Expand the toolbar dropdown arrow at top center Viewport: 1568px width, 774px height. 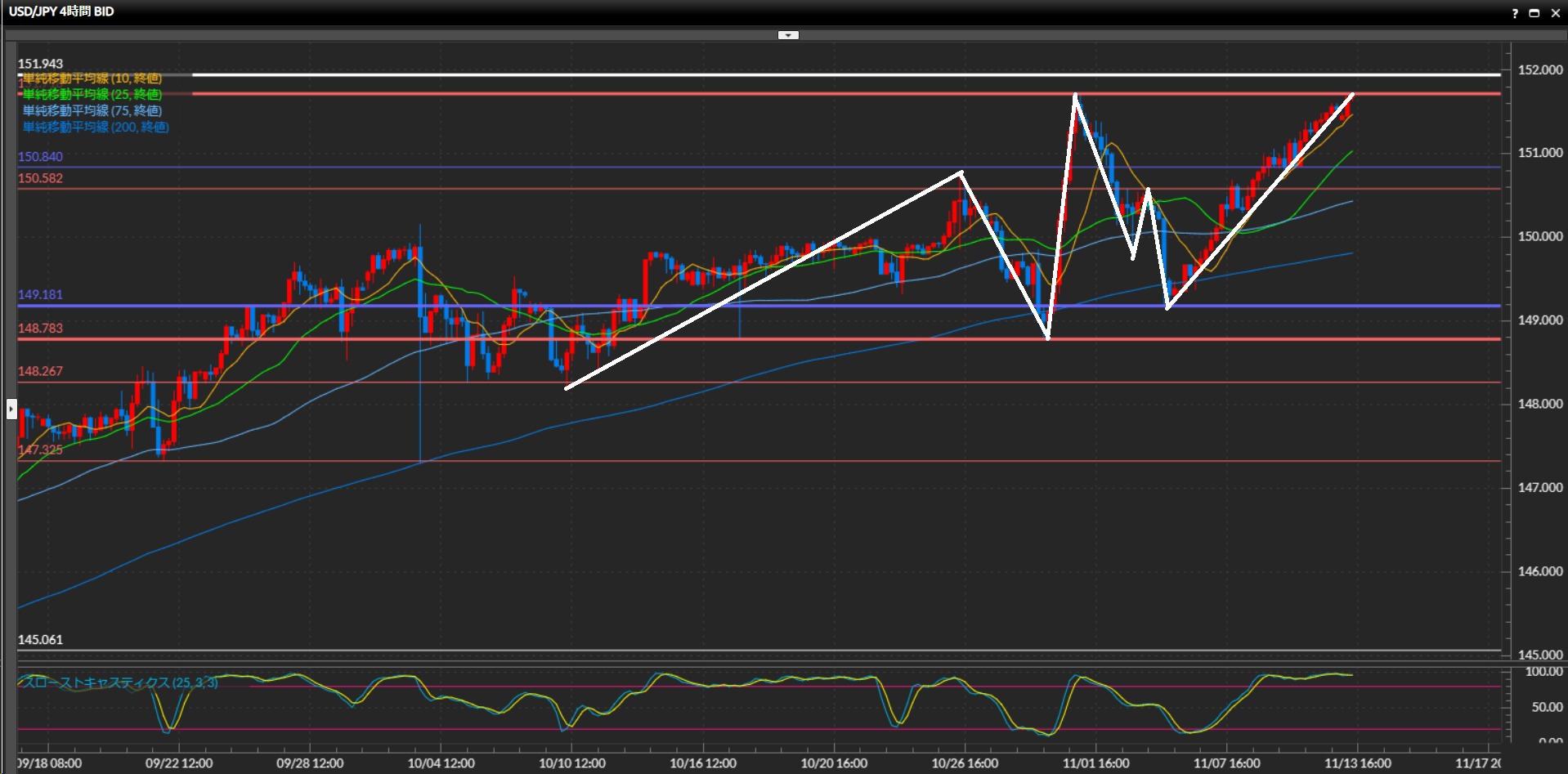pos(788,35)
